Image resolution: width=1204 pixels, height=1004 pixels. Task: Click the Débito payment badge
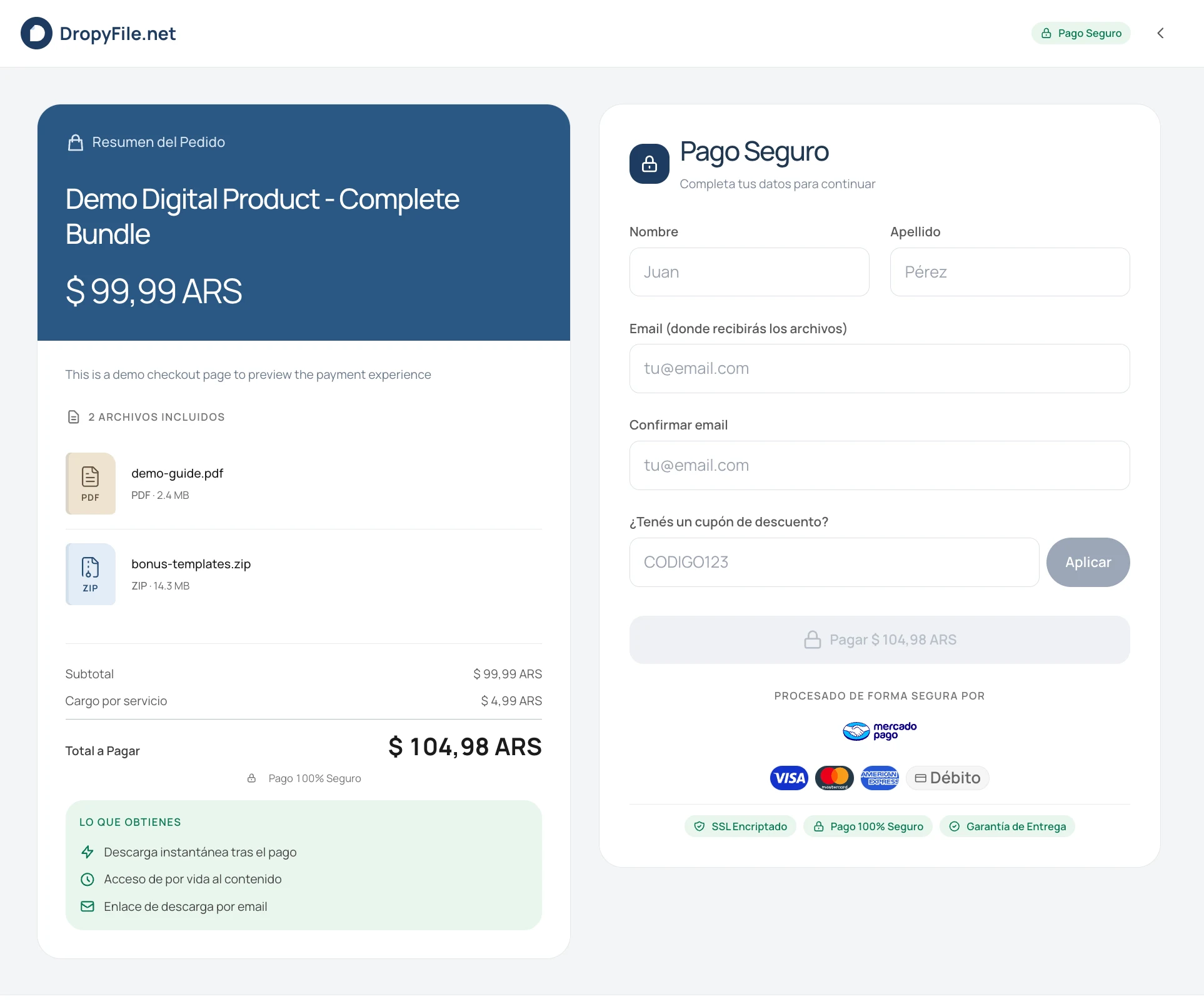click(x=948, y=778)
